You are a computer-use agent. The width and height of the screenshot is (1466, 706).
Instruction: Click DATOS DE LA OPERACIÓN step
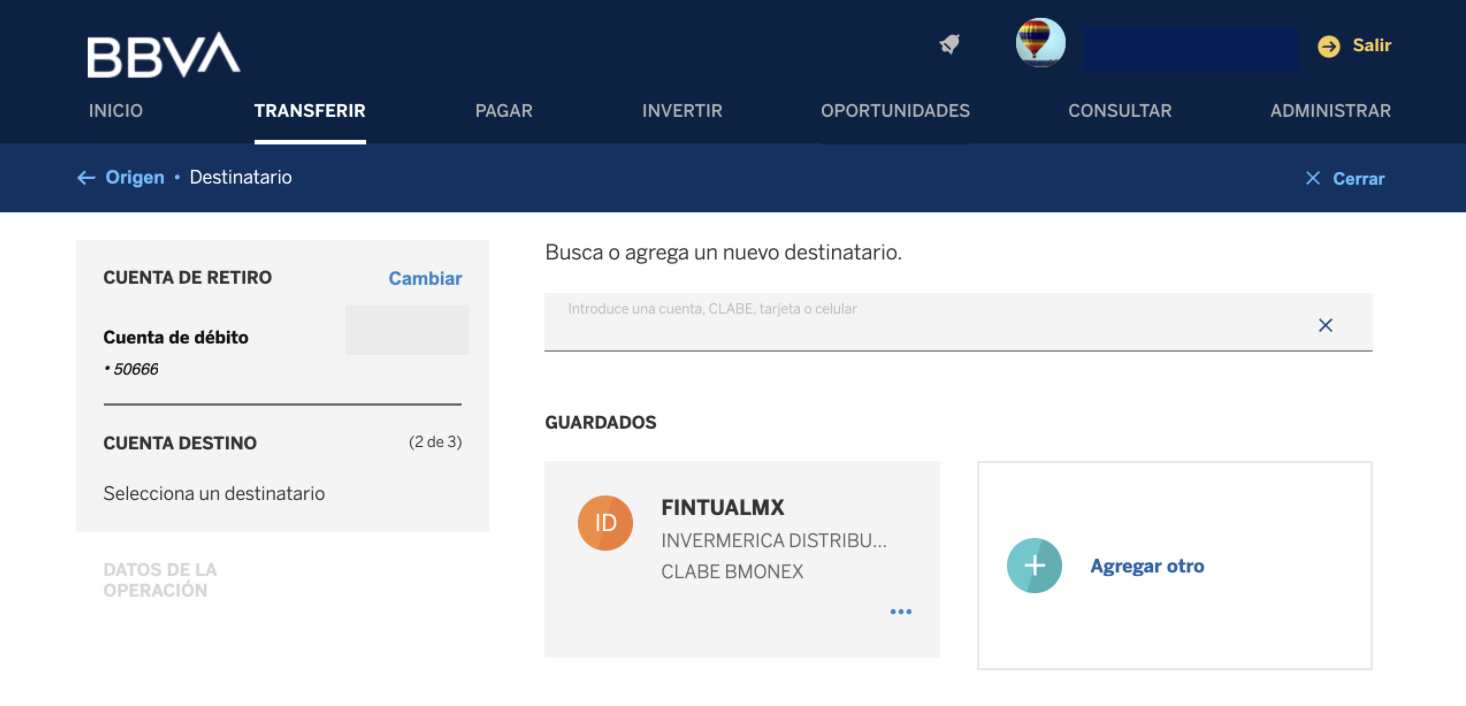click(160, 580)
